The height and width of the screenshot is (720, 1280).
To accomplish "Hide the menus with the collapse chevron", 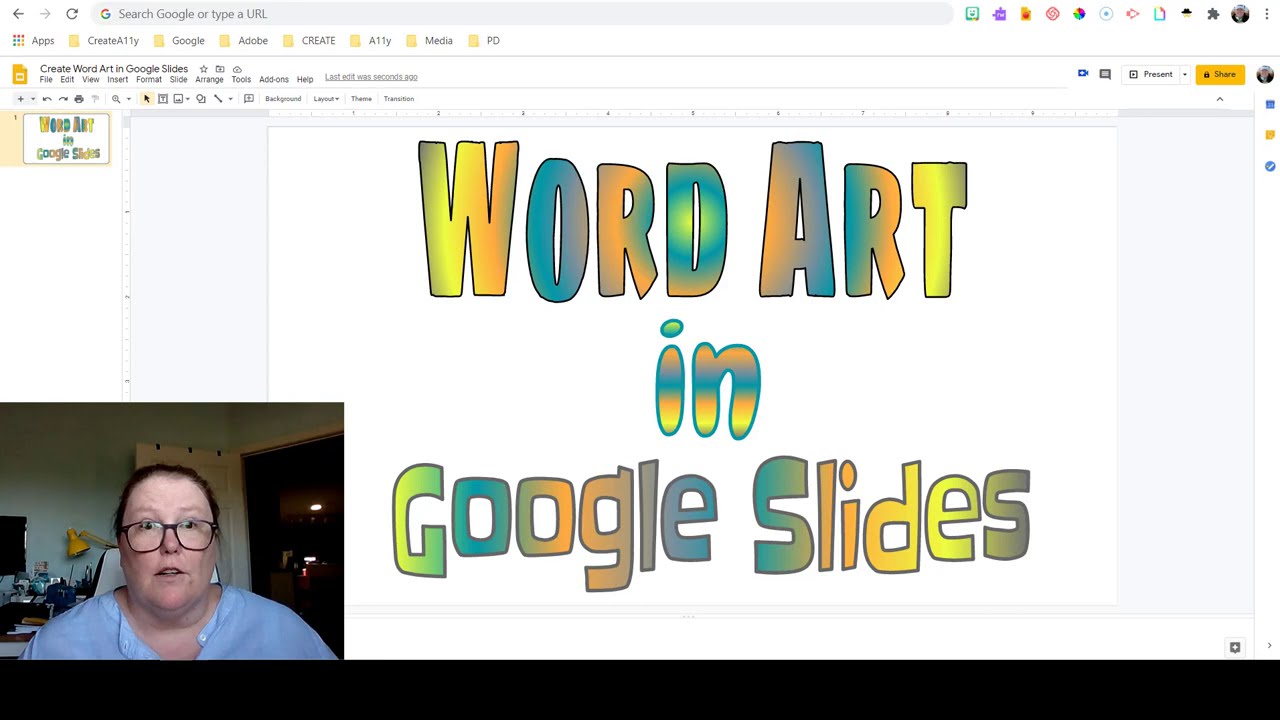I will [x=1219, y=99].
